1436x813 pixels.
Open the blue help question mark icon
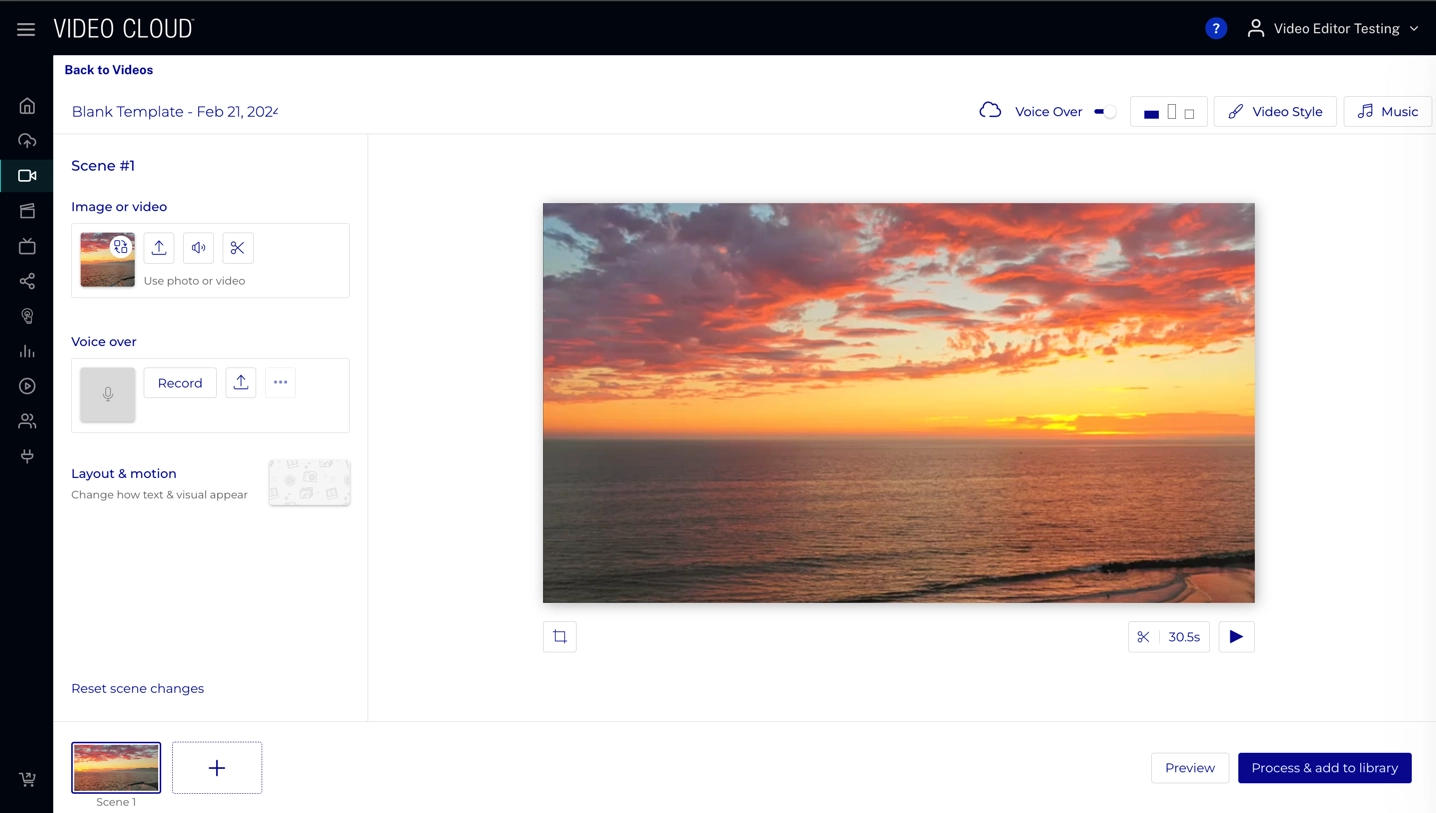tap(1216, 29)
